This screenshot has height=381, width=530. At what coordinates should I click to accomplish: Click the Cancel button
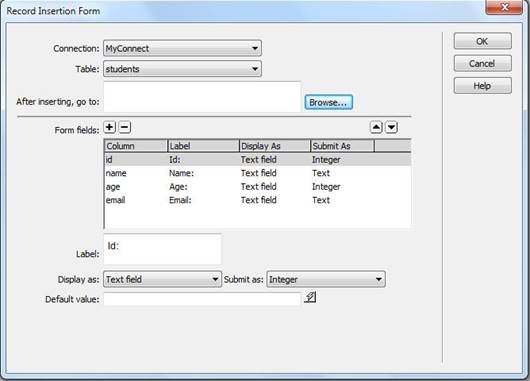(482, 64)
